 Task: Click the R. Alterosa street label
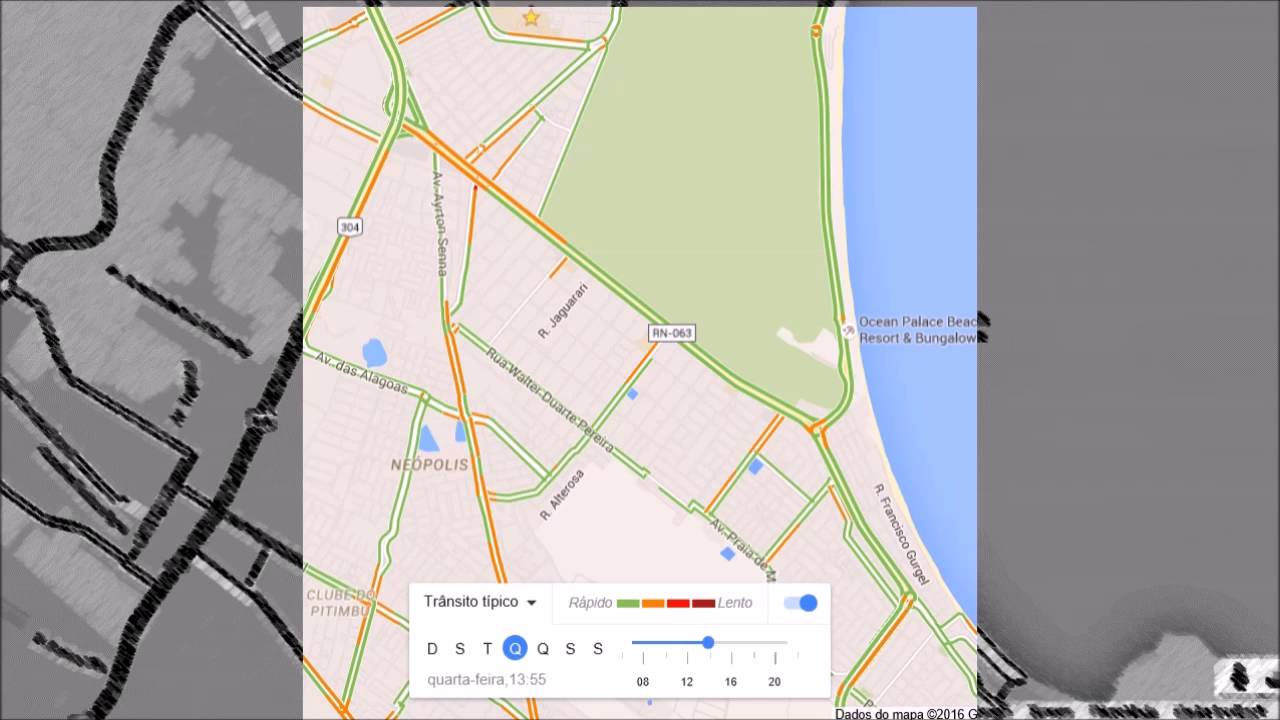(x=562, y=495)
